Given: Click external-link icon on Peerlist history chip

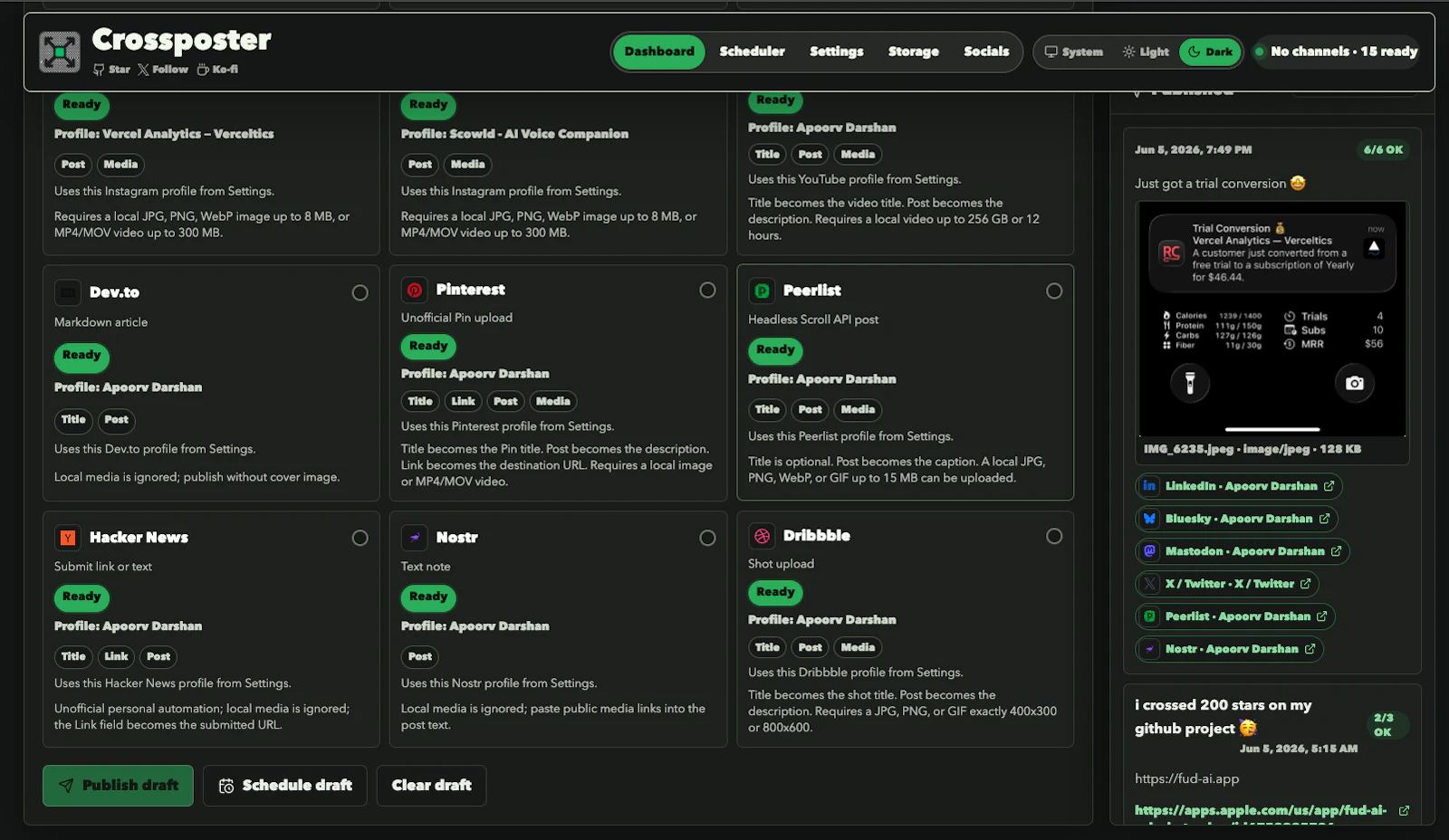Looking at the screenshot, I should 1321,616.
